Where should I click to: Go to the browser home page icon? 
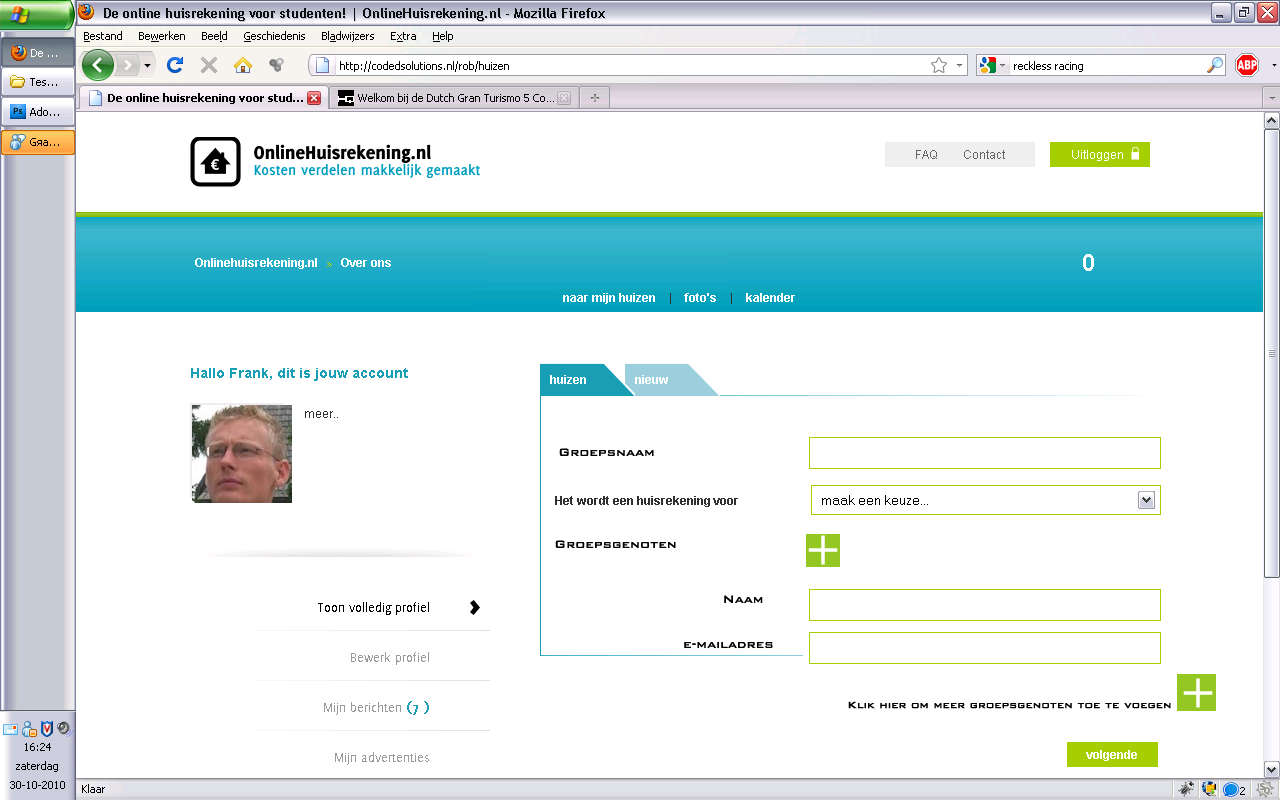tap(242, 65)
